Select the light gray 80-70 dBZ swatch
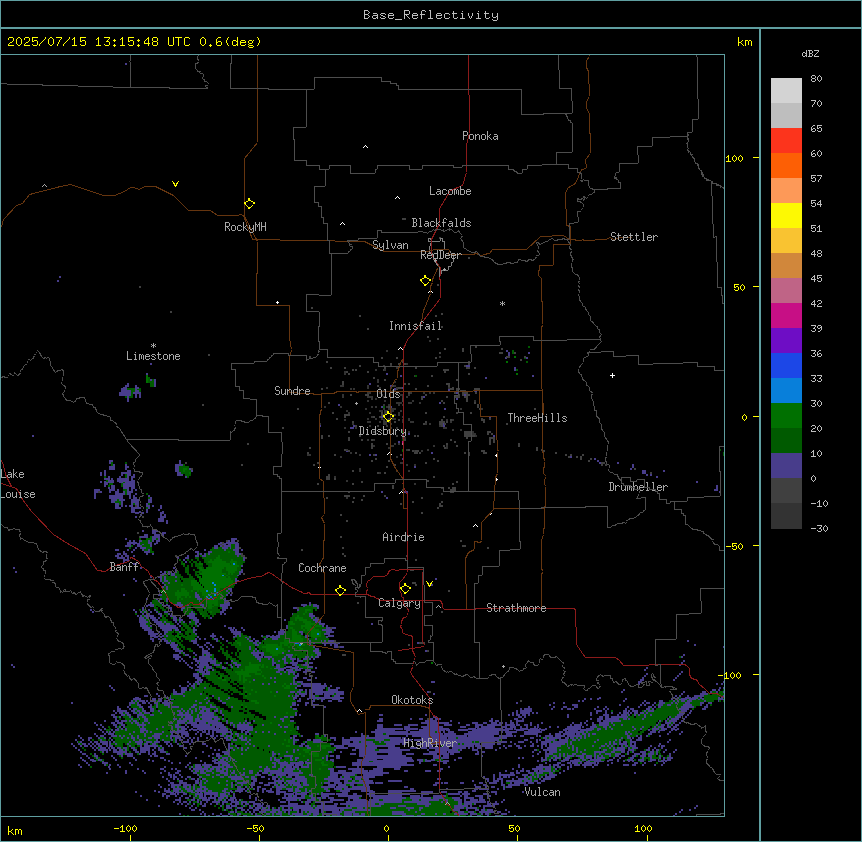The height and width of the screenshot is (842, 862). 786,90
